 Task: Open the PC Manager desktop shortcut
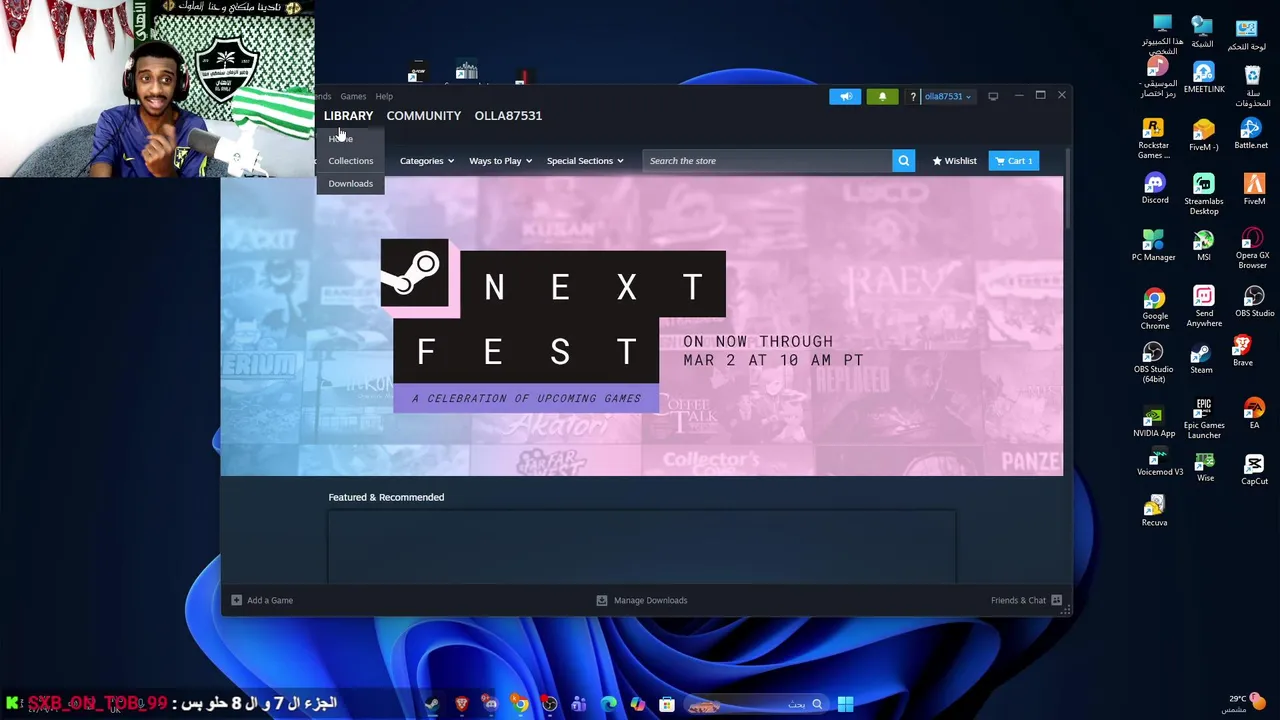[x=1153, y=246]
